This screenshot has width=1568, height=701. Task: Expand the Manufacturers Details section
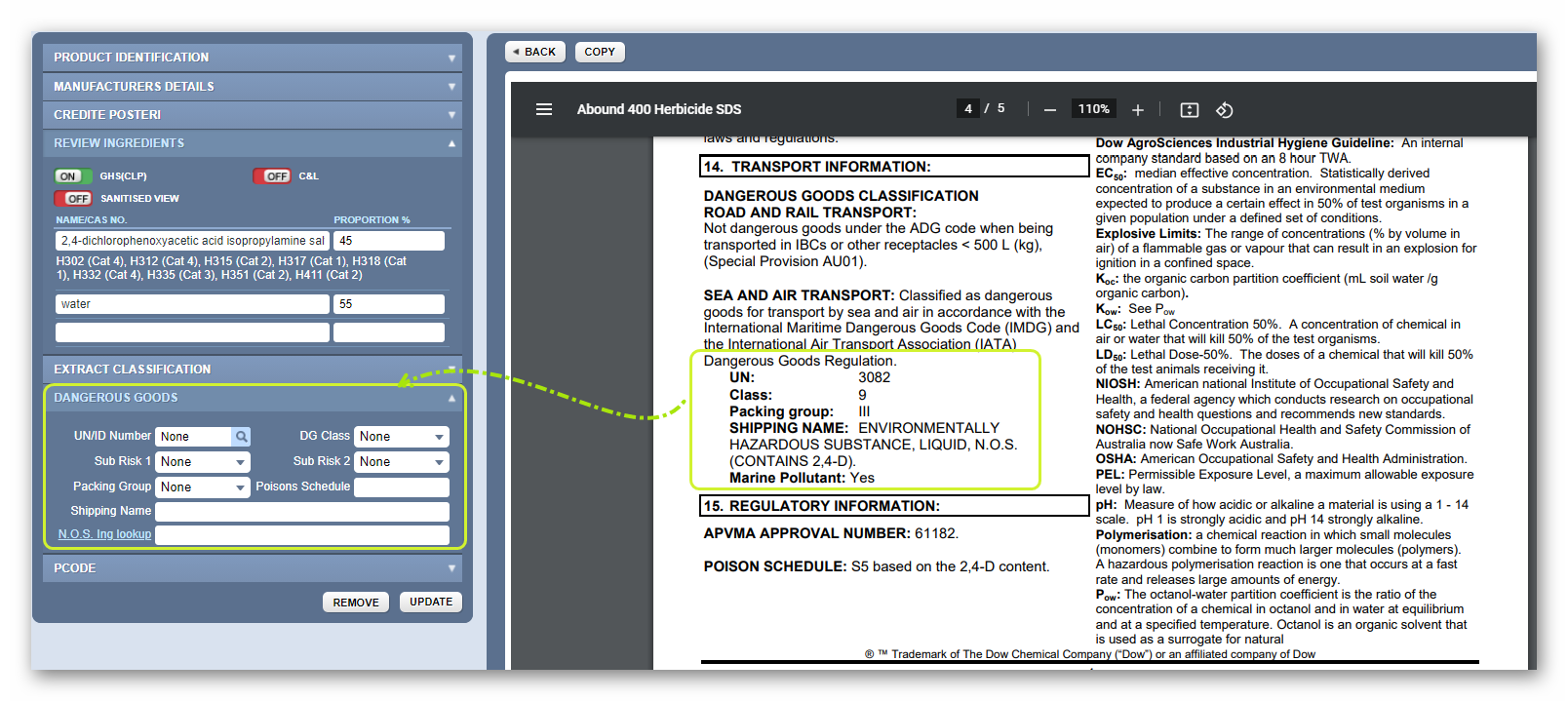pos(253,87)
